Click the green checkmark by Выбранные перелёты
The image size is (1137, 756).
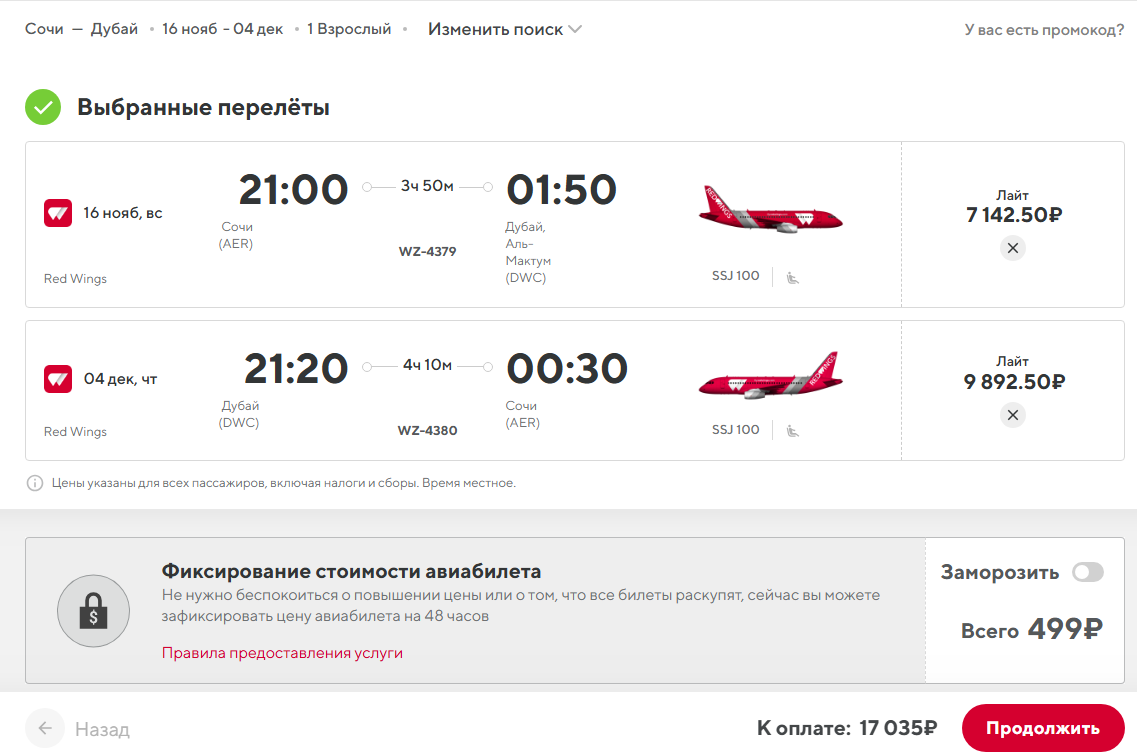[43, 107]
